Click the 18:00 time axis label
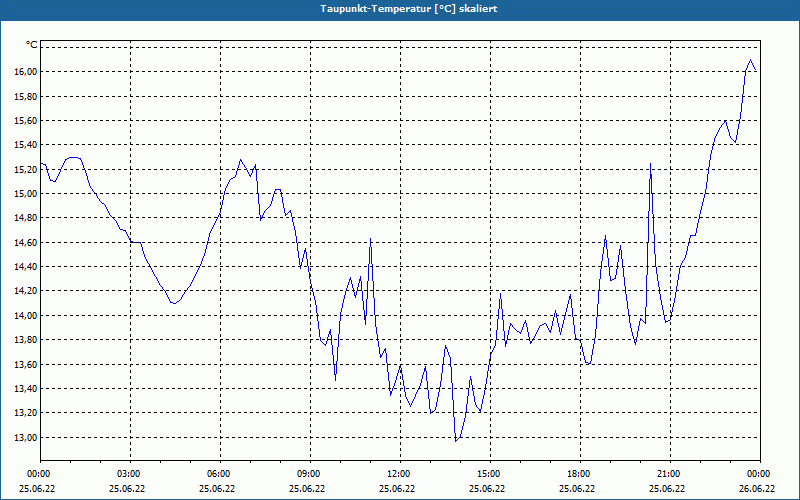The height and width of the screenshot is (500, 800). point(580,473)
